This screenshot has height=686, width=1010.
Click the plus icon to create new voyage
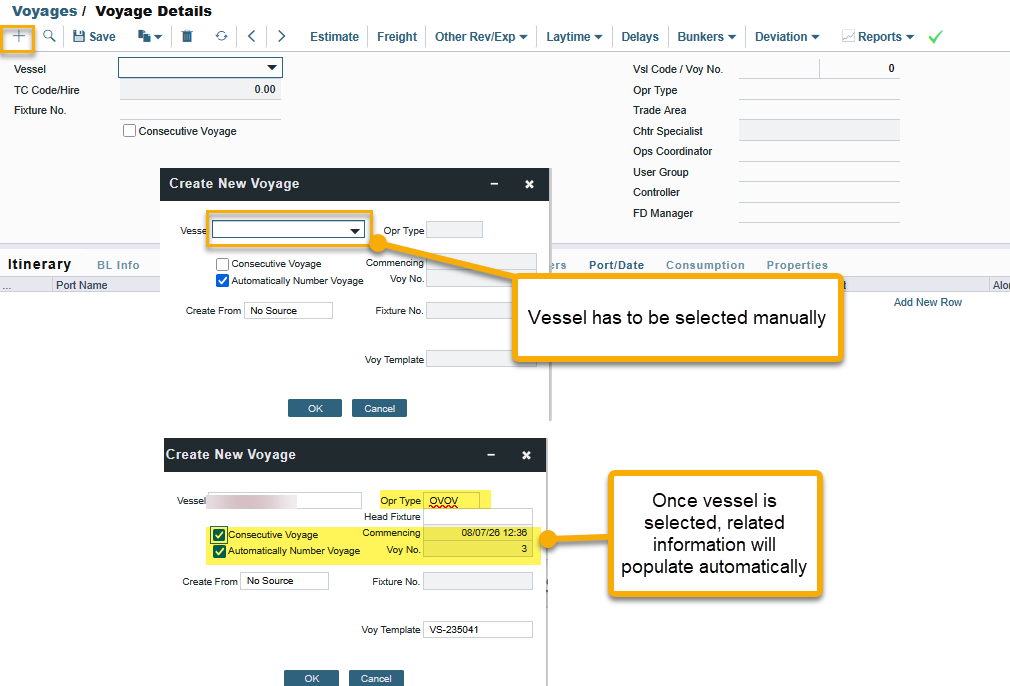pos(19,37)
